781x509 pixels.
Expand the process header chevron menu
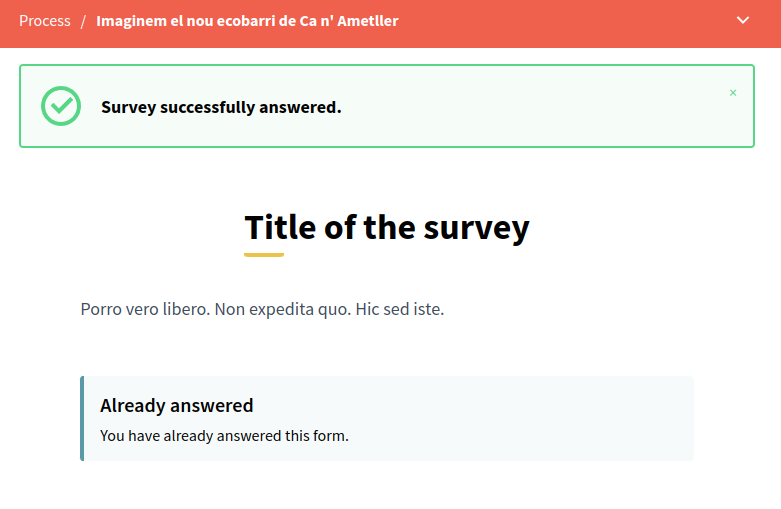743,20
